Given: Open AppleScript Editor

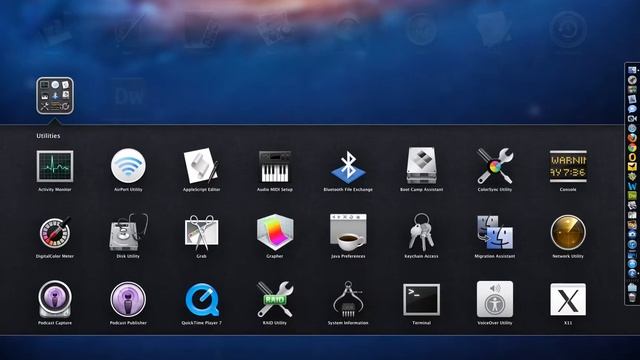Looking at the screenshot, I should point(201,166).
